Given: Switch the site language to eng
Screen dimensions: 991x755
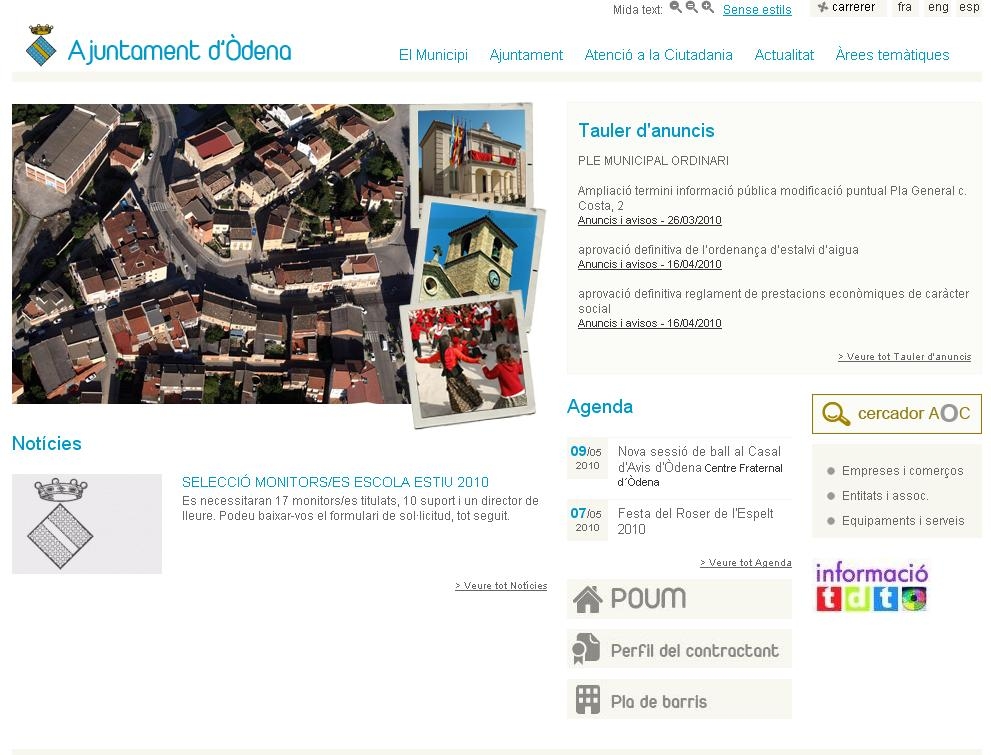Looking at the screenshot, I should click(x=938, y=7).
